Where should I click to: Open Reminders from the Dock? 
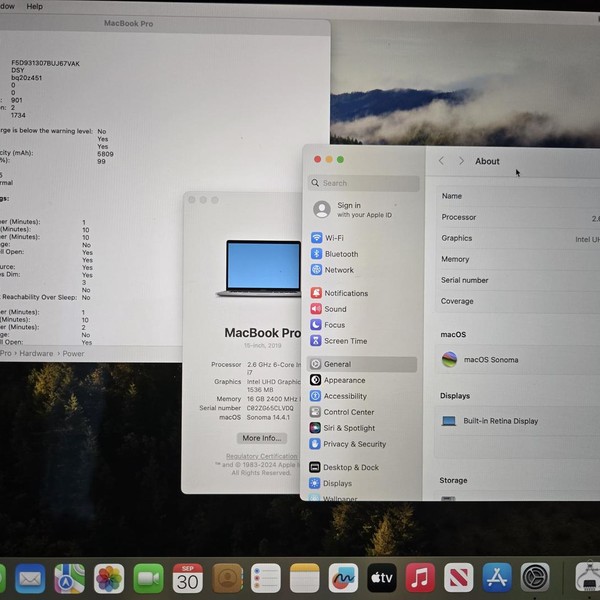(266, 578)
